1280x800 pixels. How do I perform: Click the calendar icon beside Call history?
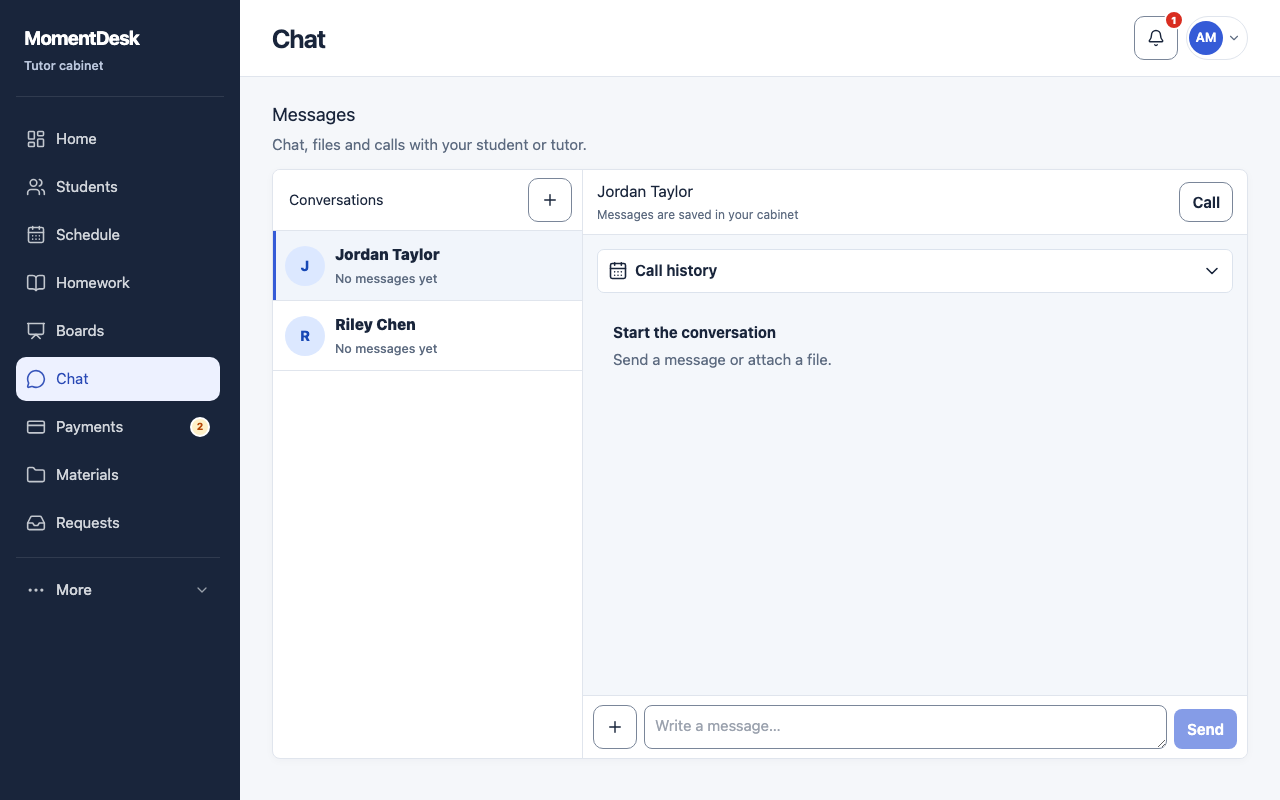[618, 271]
